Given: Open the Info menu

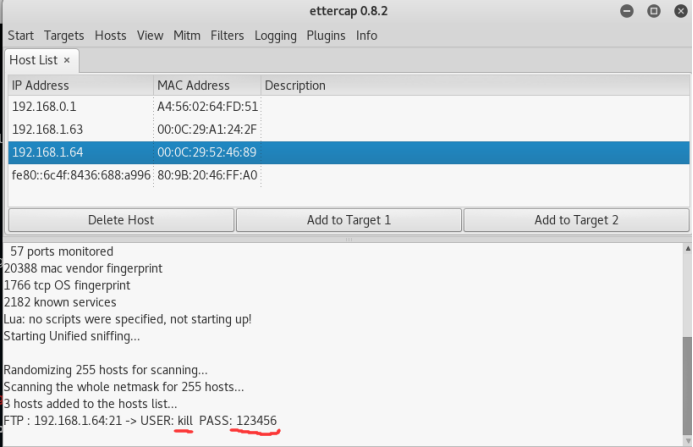Looking at the screenshot, I should pos(367,35).
